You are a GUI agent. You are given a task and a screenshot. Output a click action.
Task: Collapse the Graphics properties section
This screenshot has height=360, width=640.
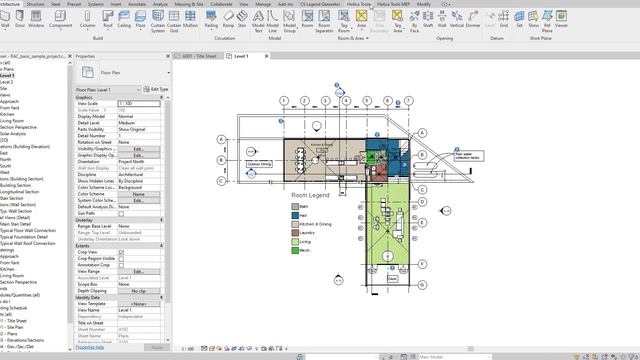(x=162, y=98)
